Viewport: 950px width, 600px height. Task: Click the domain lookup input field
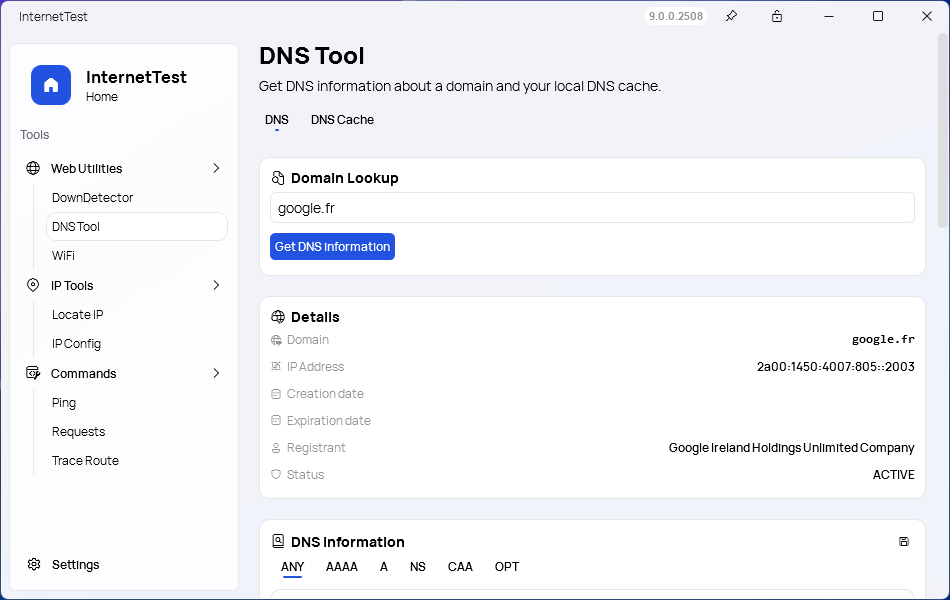coord(592,208)
